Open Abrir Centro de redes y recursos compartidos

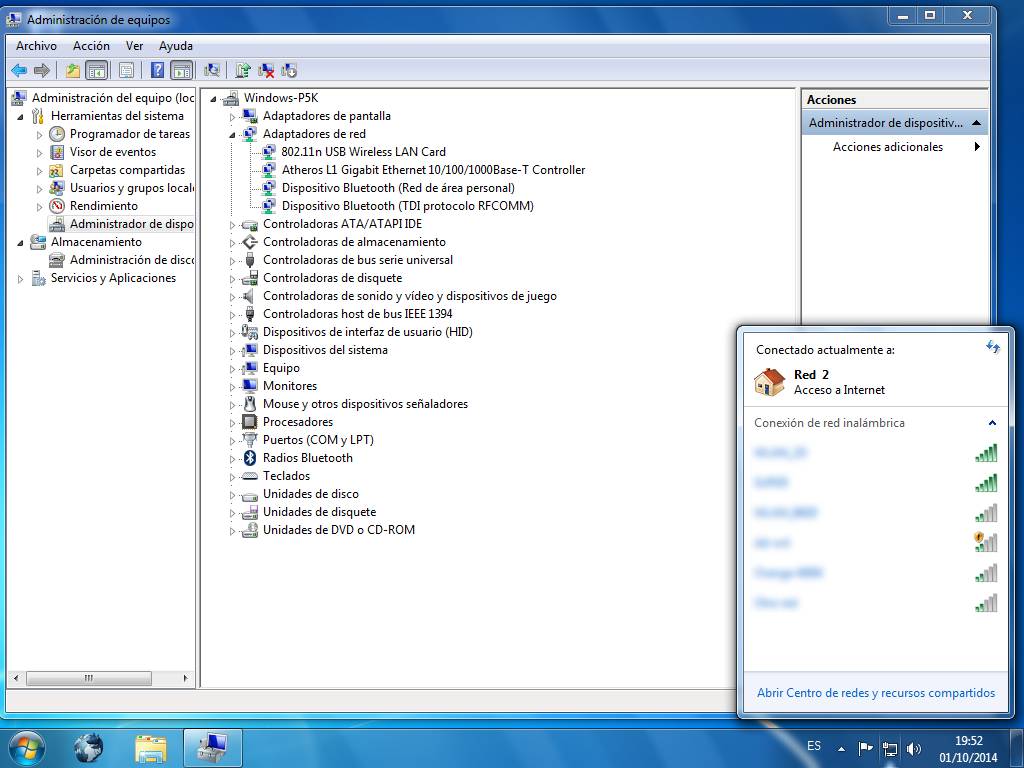875,693
